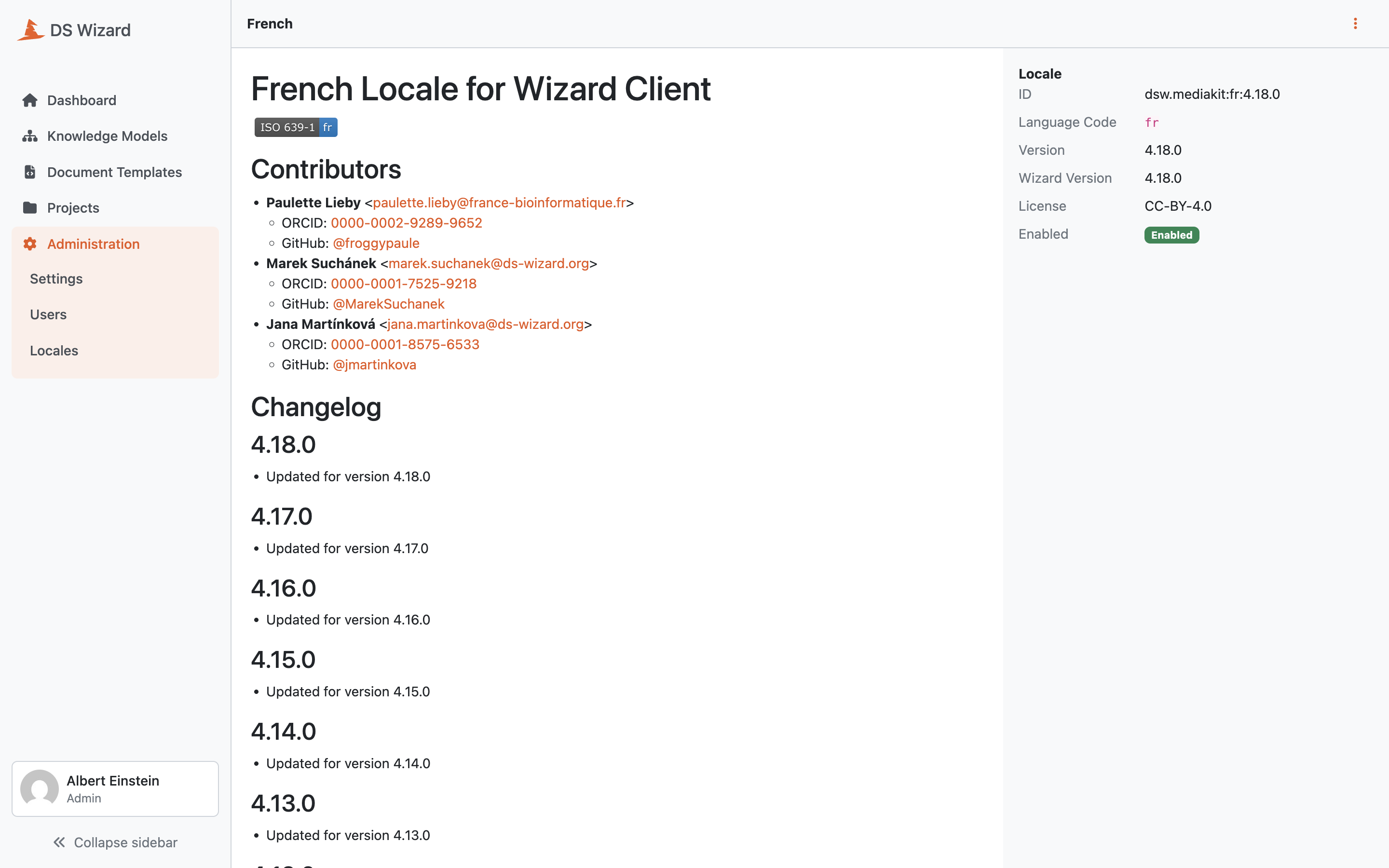The height and width of the screenshot is (868, 1389).
Task: Click the green Enabled badge
Action: tap(1171, 235)
